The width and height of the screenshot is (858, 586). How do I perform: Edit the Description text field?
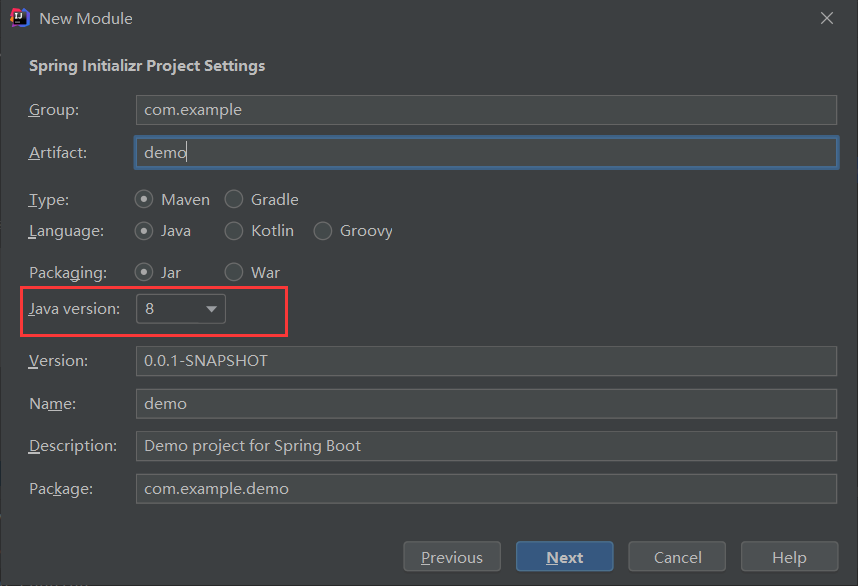click(x=486, y=446)
